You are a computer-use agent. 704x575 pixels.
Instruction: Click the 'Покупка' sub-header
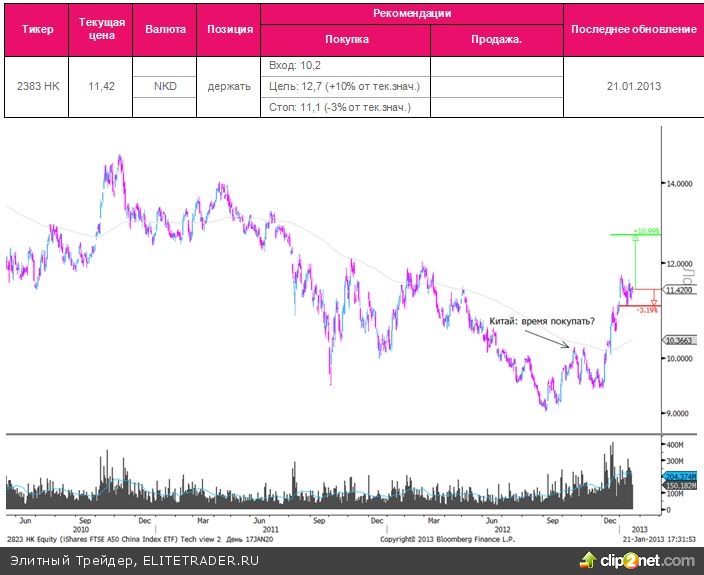347,40
